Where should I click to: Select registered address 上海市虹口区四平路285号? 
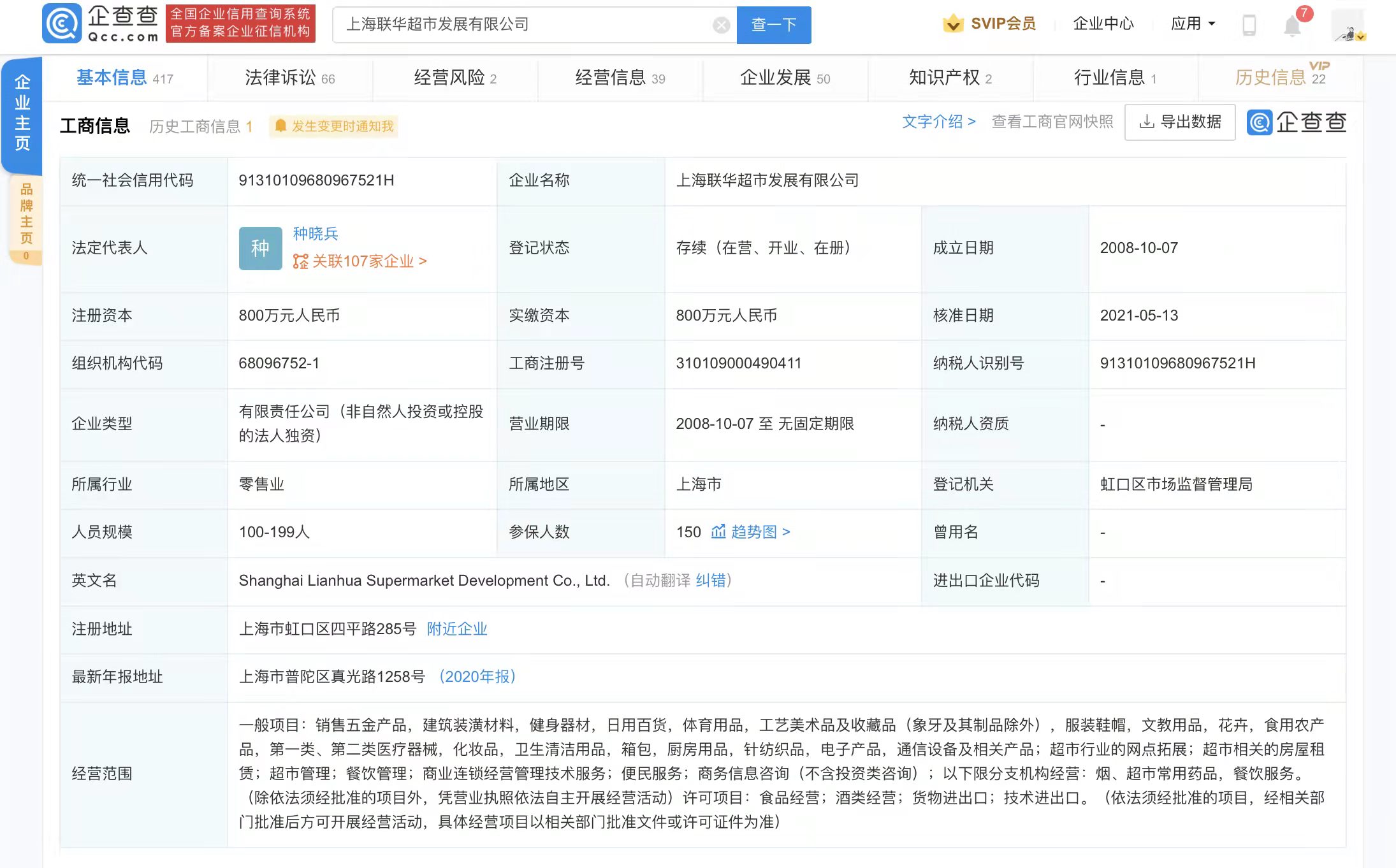pos(328,629)
